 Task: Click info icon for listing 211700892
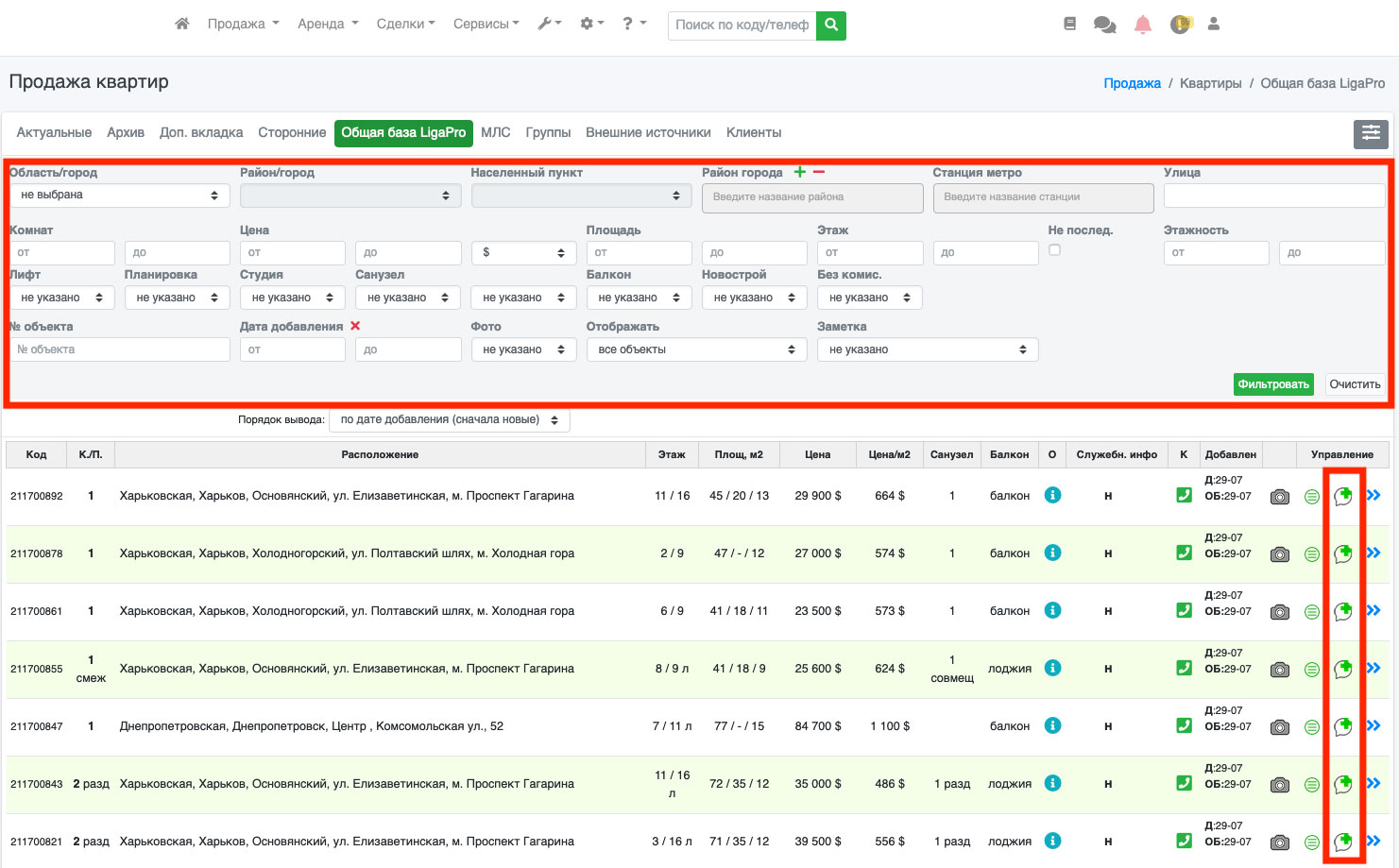coord(1052,495)
